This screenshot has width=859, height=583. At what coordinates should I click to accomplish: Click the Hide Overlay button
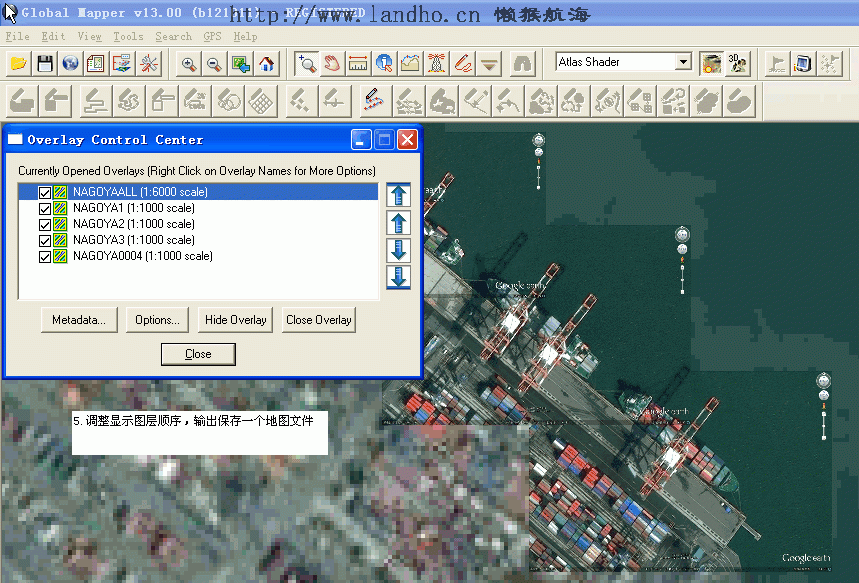coord(236,320)
